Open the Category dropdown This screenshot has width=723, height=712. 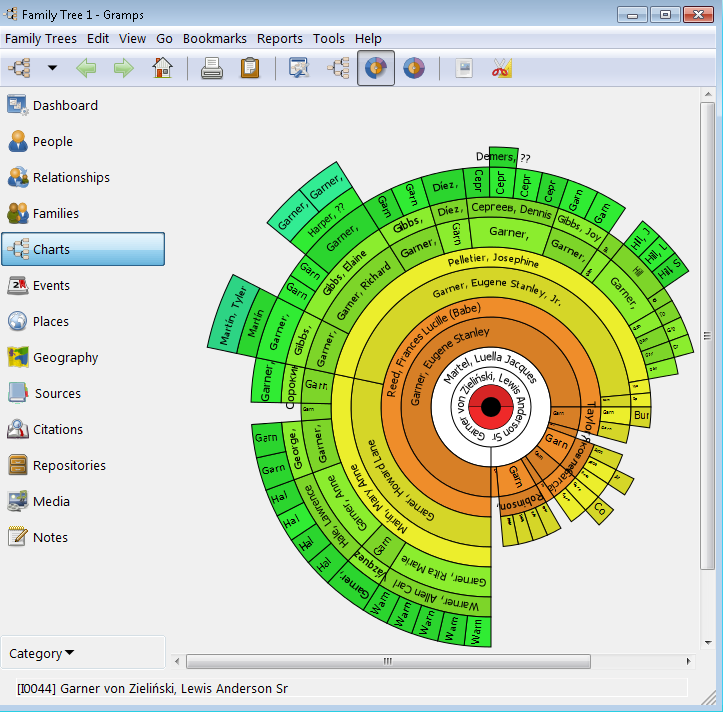click(41, 653)
